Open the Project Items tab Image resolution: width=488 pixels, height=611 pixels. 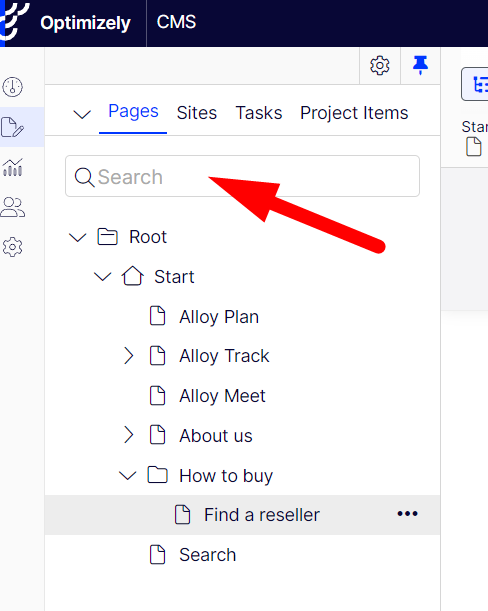pos(354,113)
